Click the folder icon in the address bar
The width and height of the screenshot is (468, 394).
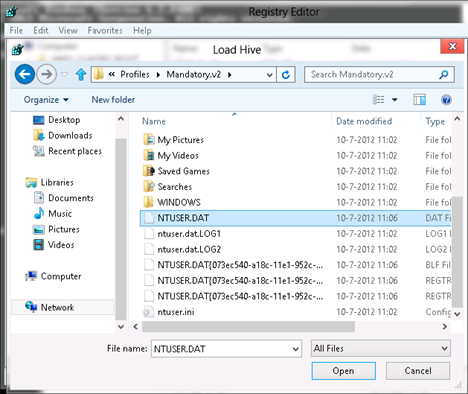click(99, 74)
